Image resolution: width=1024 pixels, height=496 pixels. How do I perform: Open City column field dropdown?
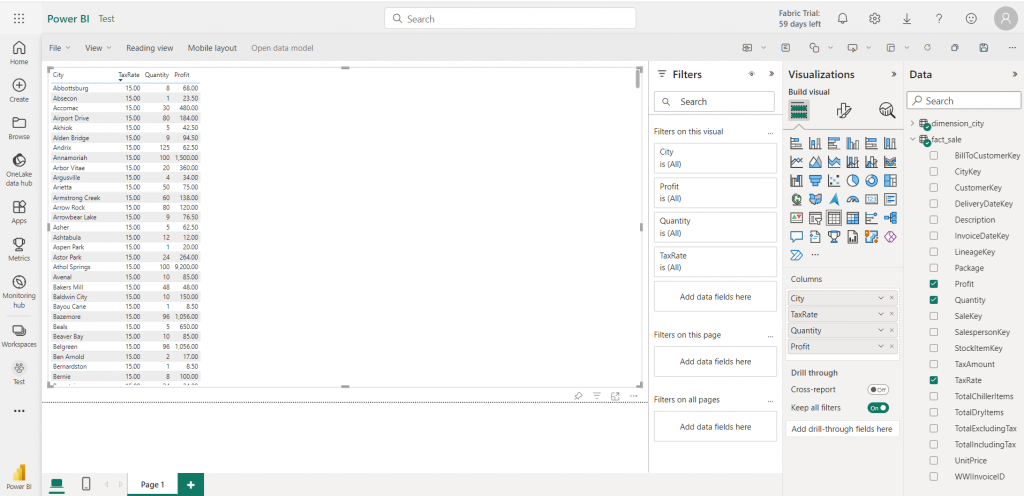(x=880, y=298)
